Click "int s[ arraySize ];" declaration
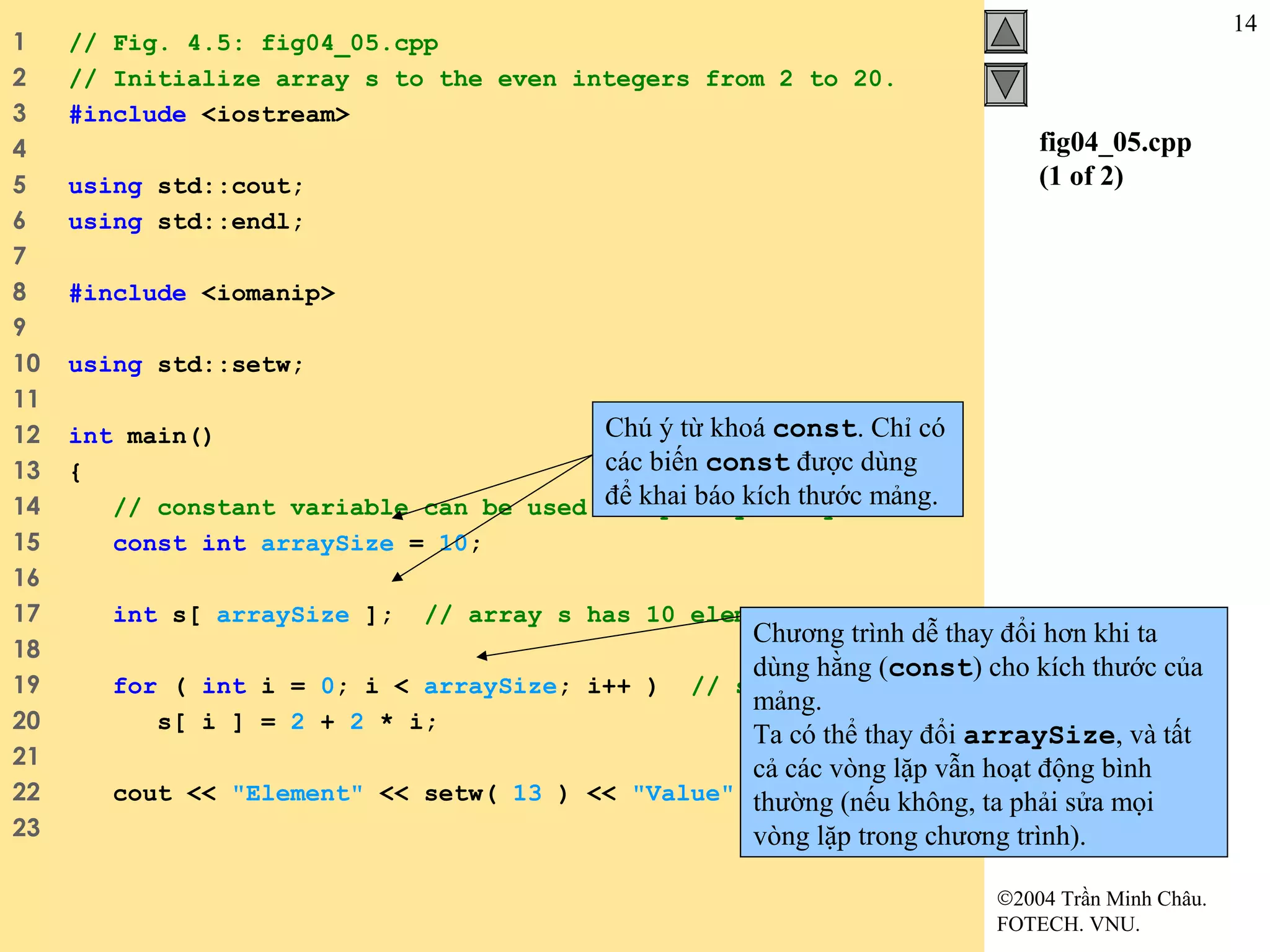Screen dimensions: 1270x952 (253, 615)
